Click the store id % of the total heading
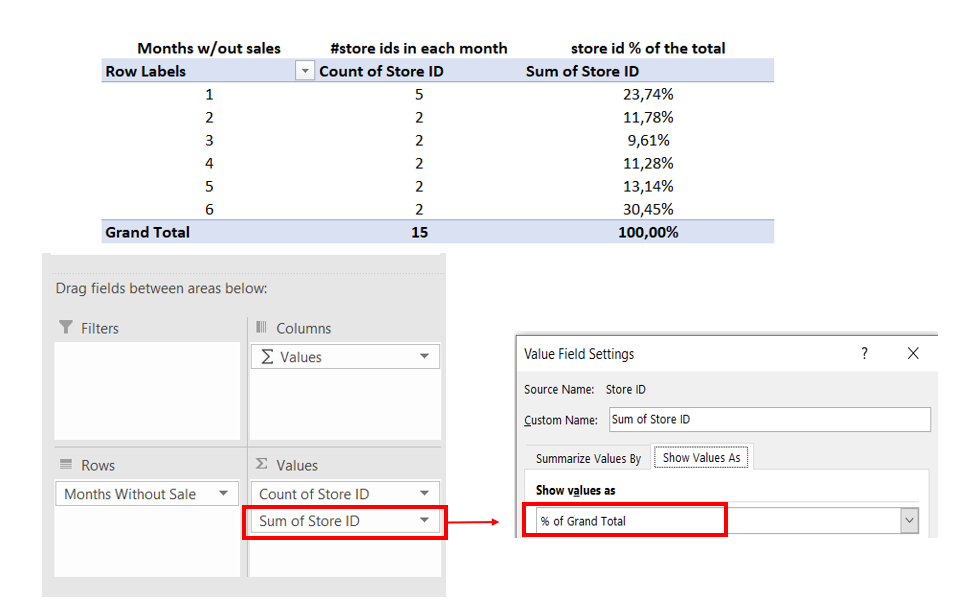The height and width of the screenshot is (613, 956). 648,48
